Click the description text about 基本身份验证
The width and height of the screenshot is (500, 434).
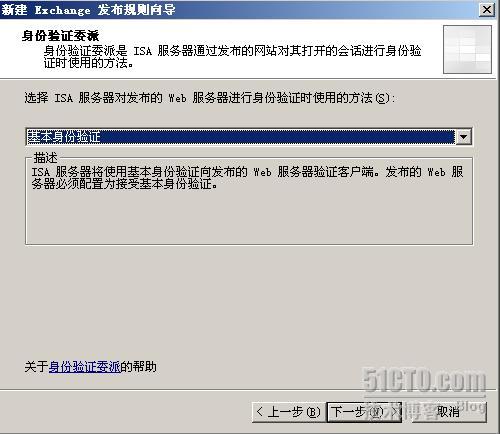pos(247,178)
